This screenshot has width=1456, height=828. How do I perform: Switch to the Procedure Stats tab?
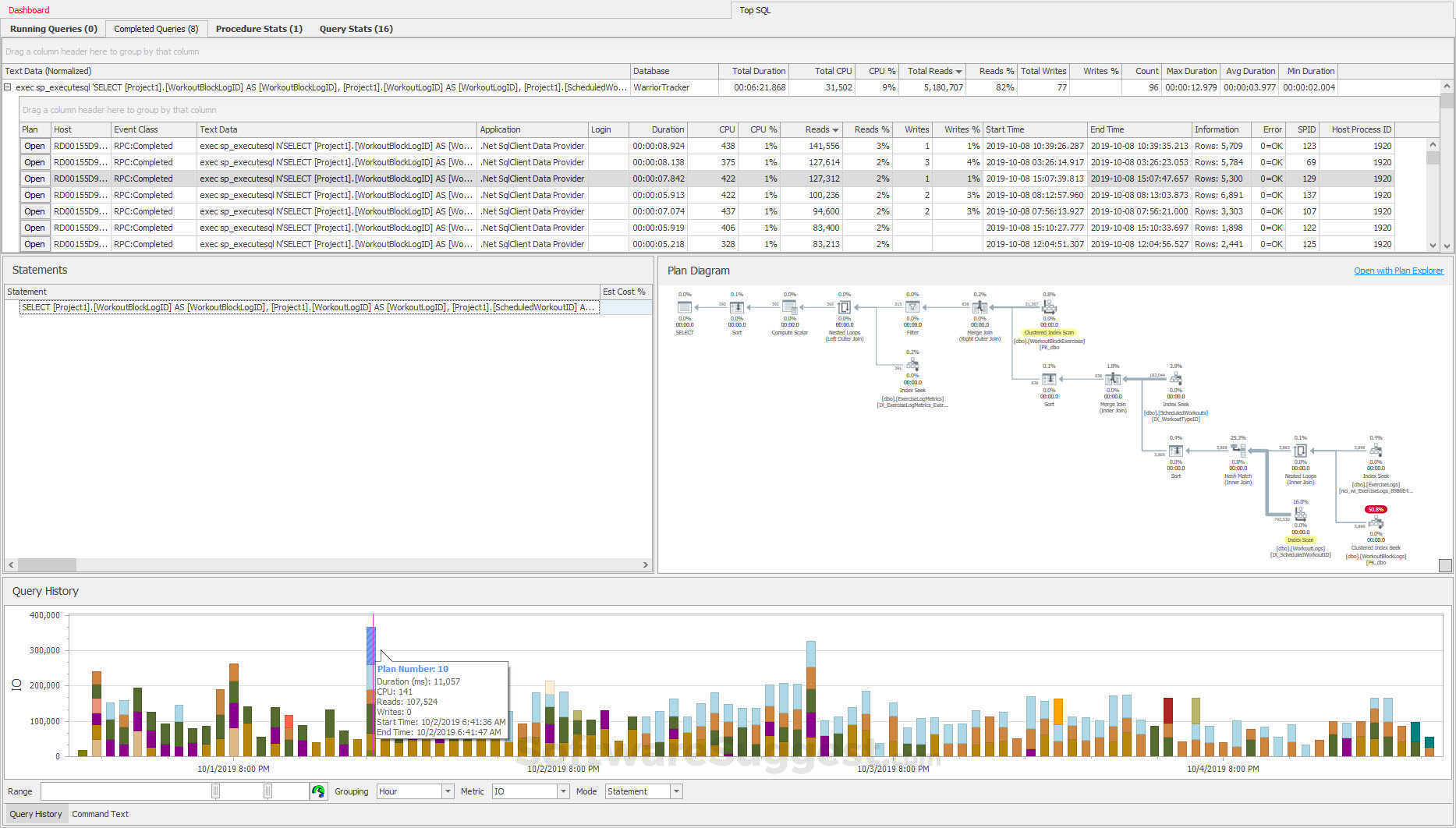tap(259, 29)
